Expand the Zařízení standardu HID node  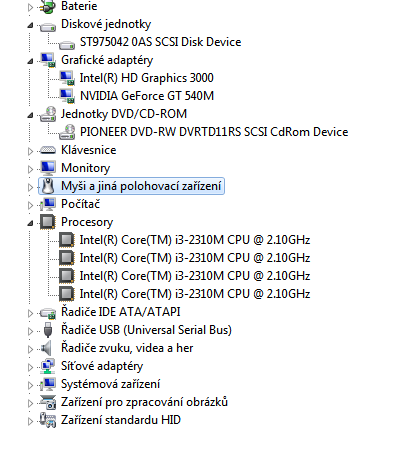30,421
